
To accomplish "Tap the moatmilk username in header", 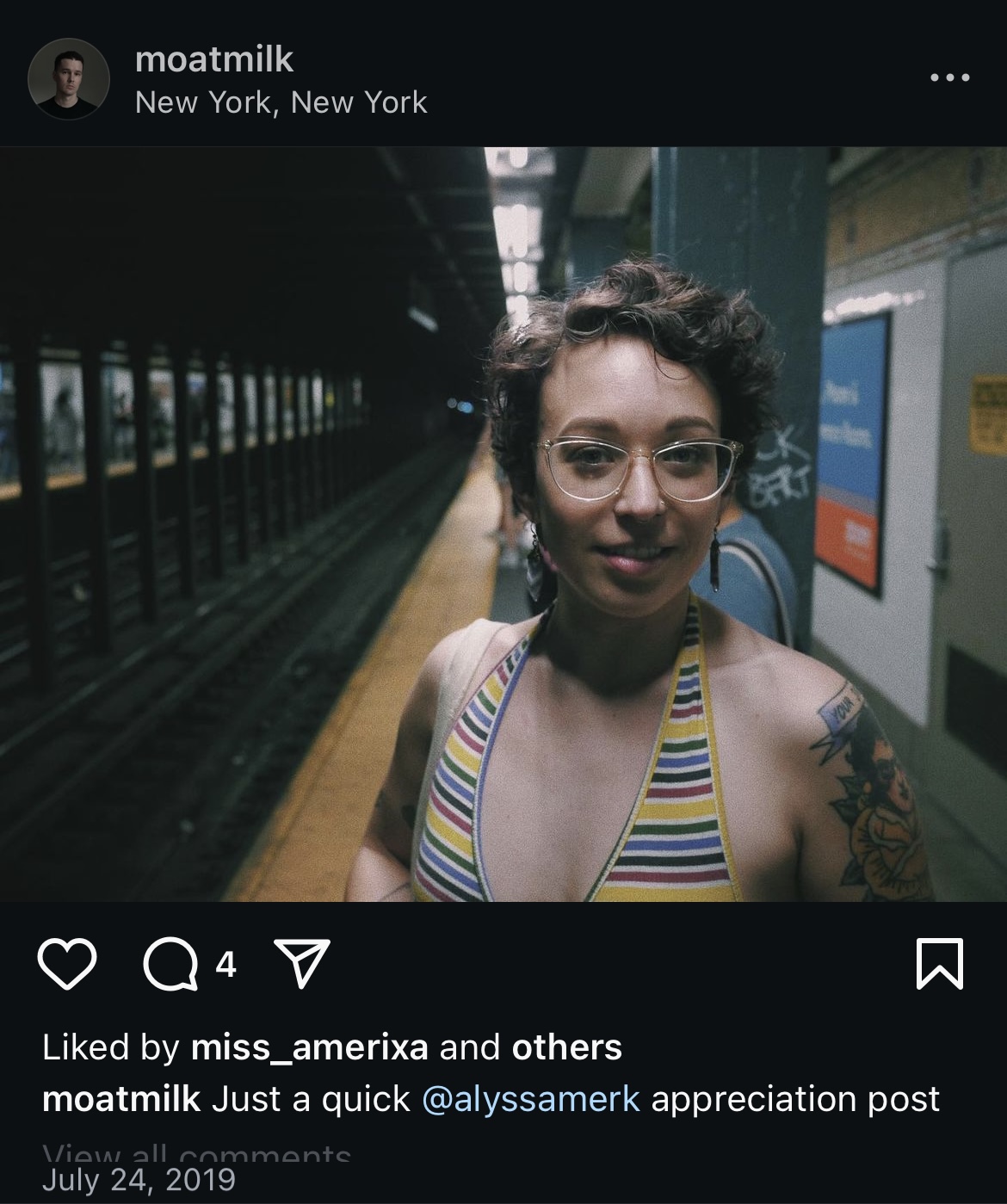I will click(214, 59).
